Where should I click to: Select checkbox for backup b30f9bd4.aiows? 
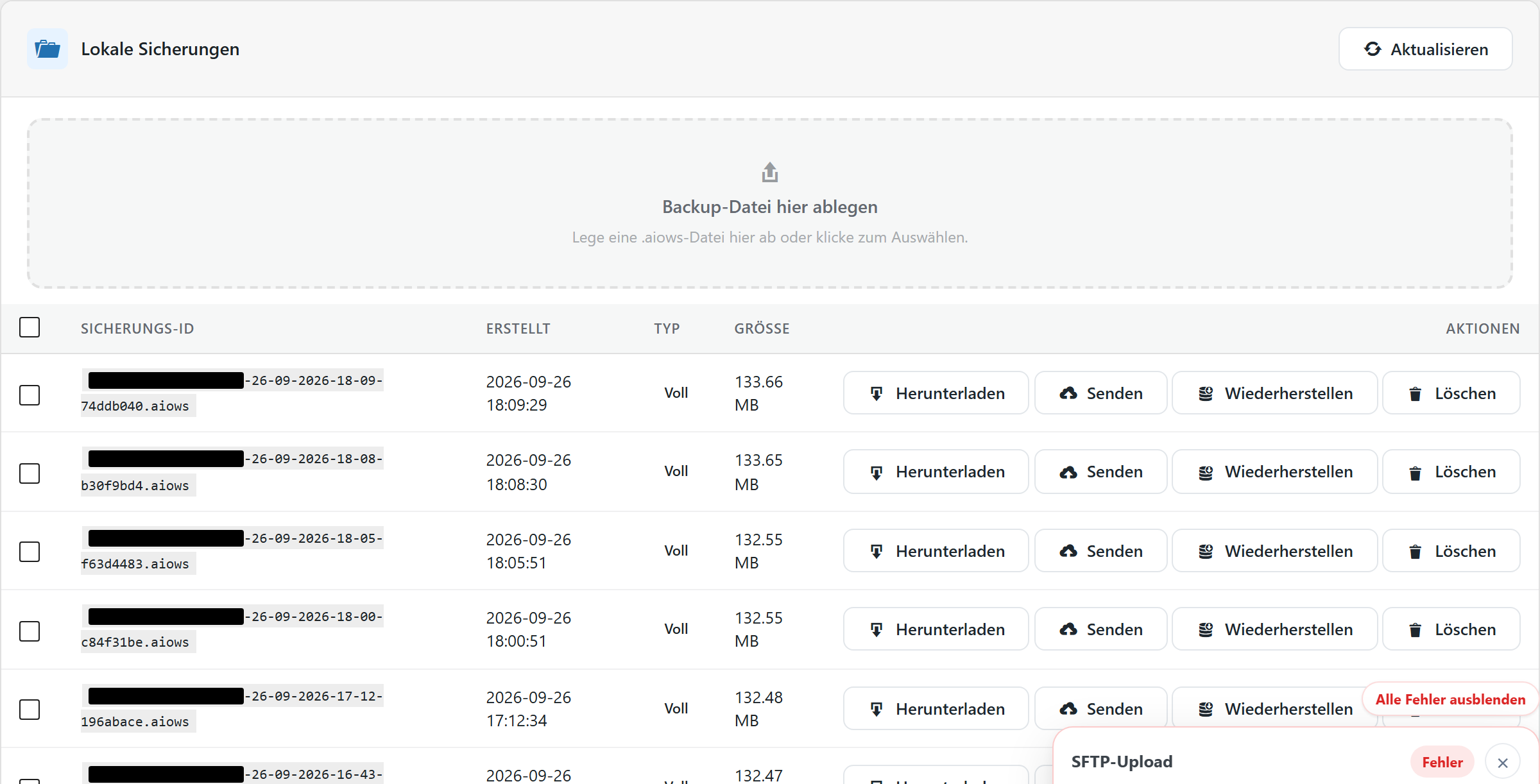[x=30, y=473]
